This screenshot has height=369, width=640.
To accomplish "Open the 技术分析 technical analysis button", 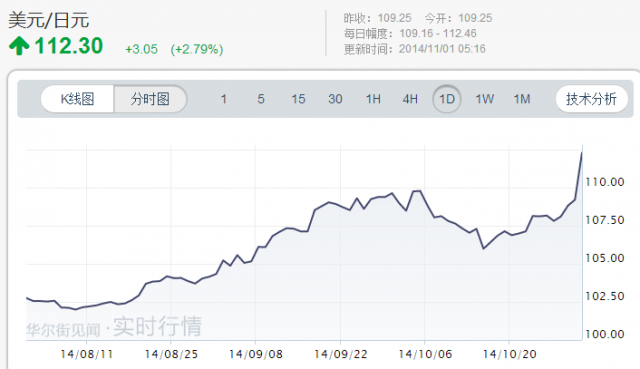I will (x=591, y=99).
